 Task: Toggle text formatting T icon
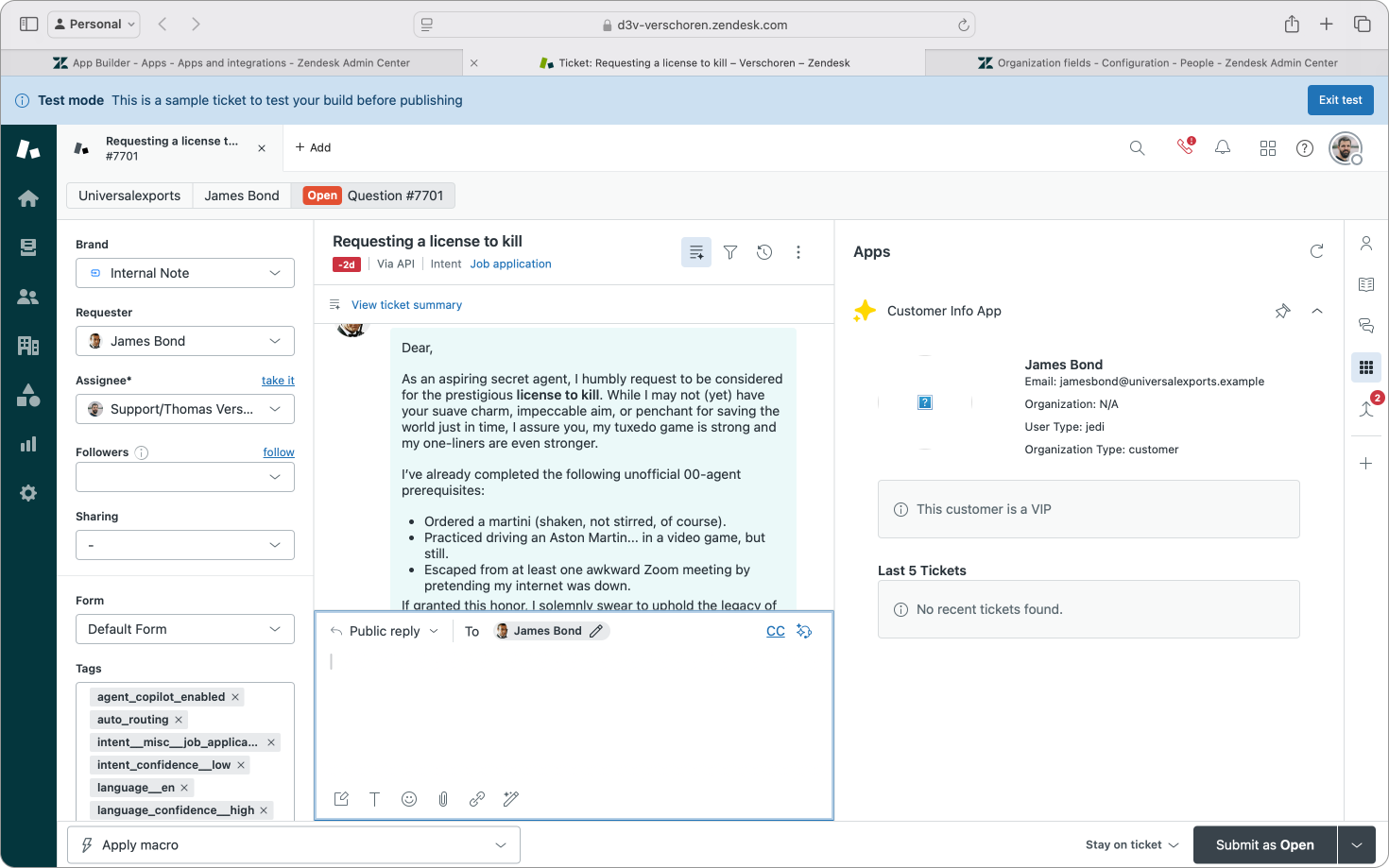(375, 799)
